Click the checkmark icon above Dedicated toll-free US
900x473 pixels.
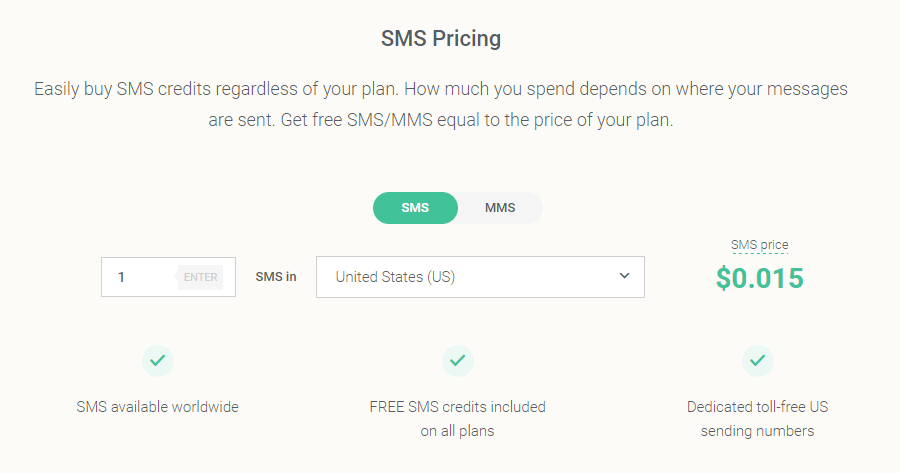tap(758, 360)
